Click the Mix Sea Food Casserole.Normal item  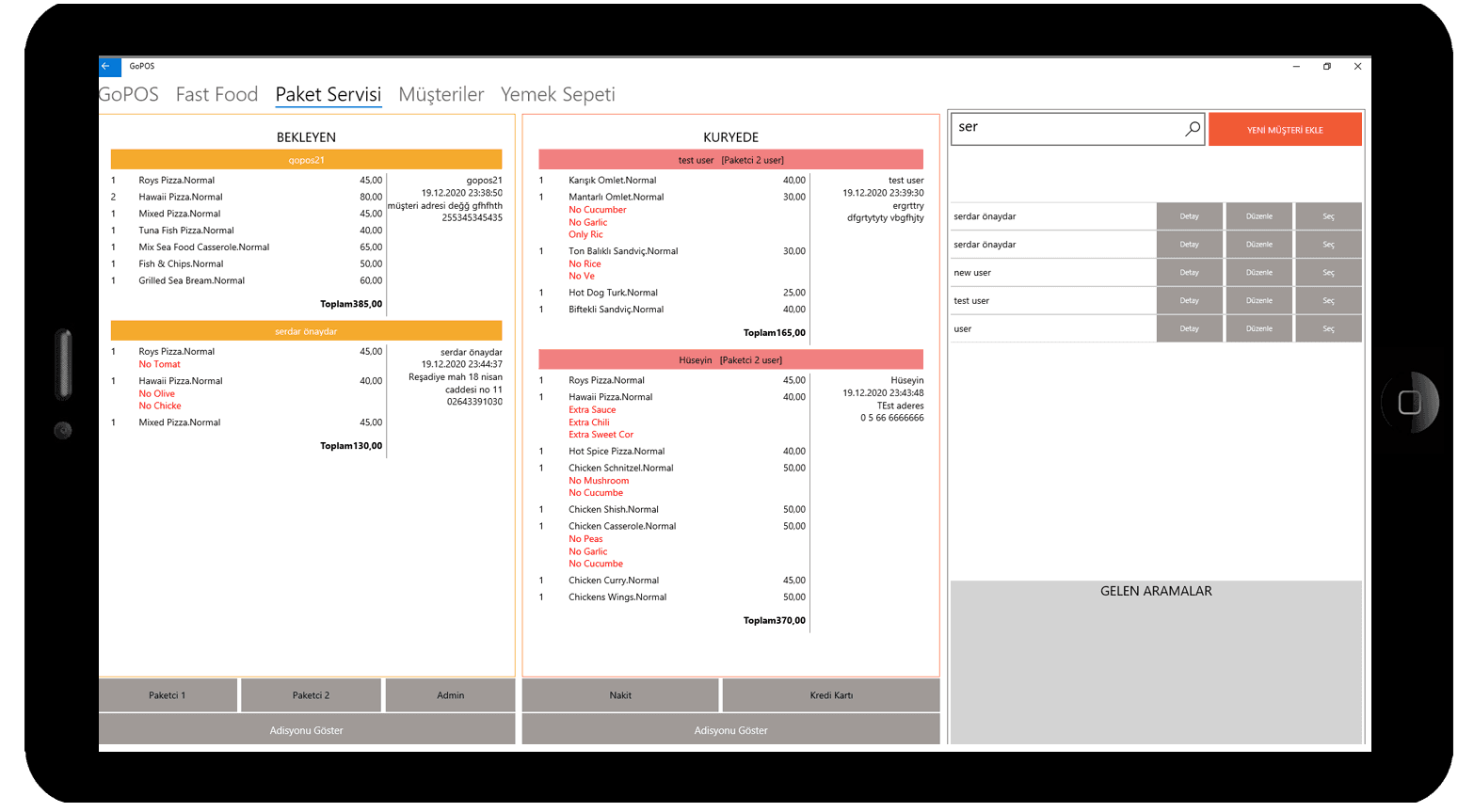coord(204,247)
